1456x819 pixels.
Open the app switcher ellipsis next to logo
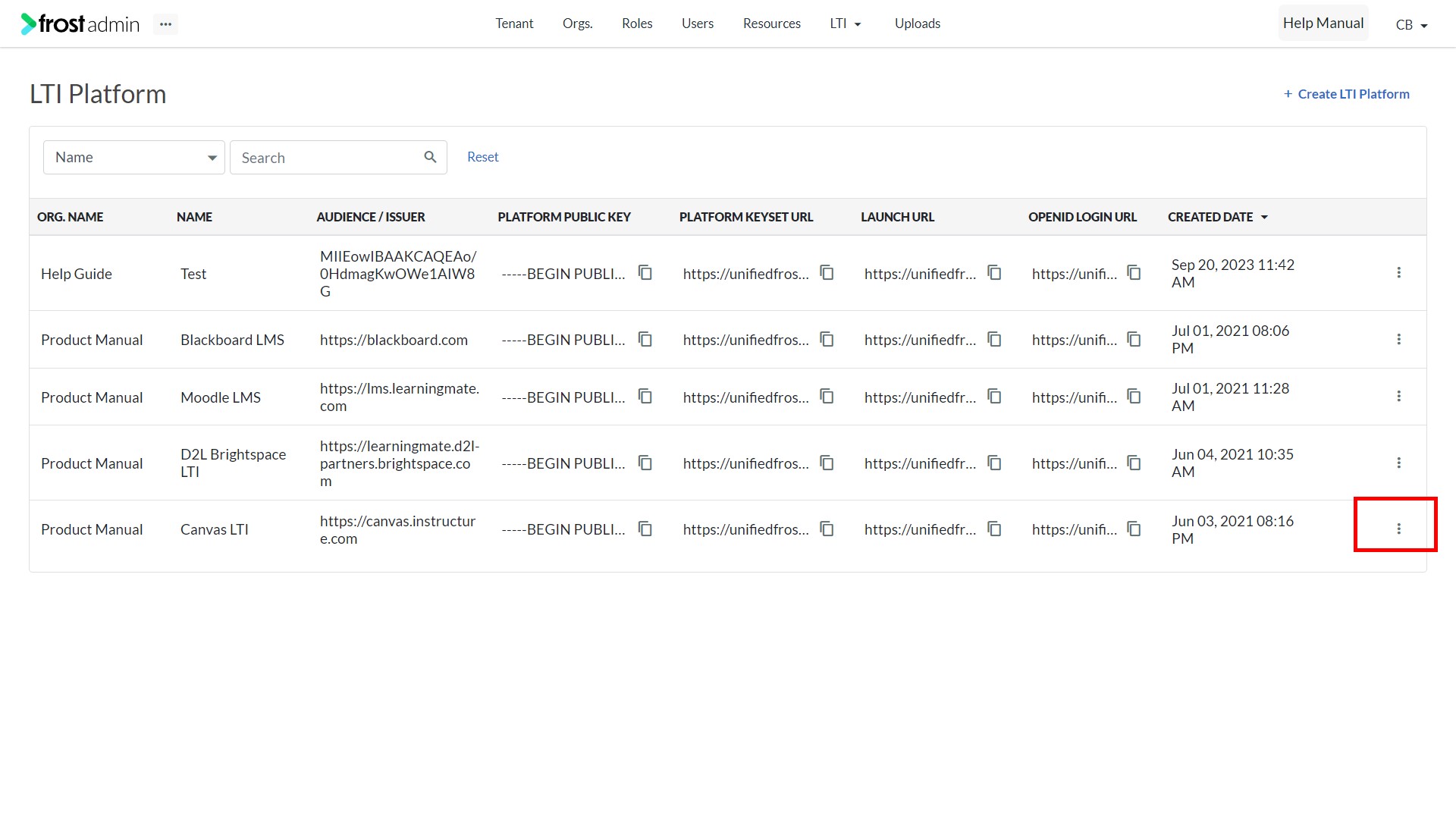[x=165, y=24]
